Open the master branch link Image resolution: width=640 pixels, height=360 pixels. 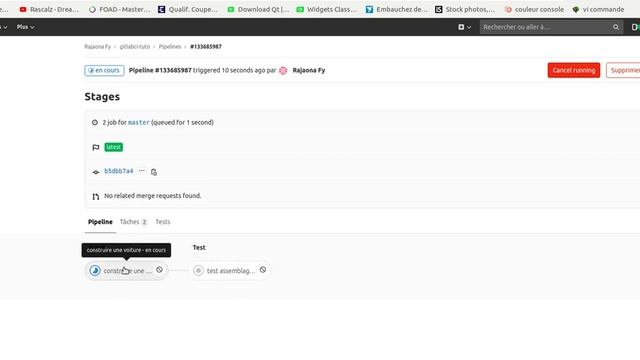[x=138, y=122]
